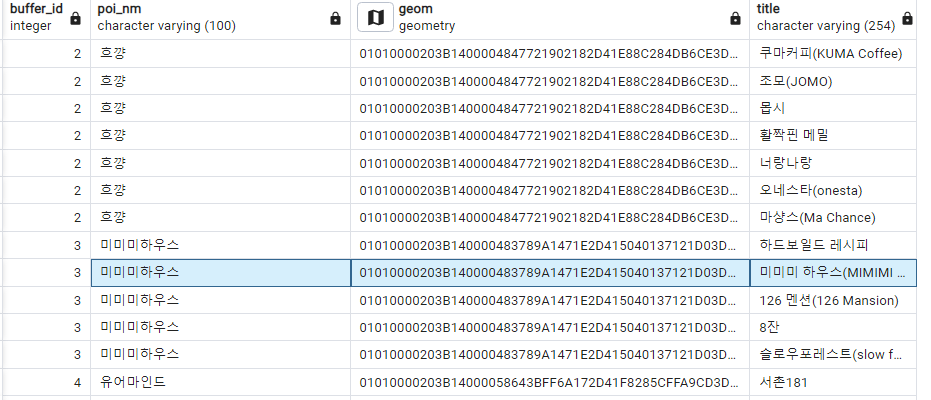Click buffer_id value 4 in 서촌181 row

[77, 382]
